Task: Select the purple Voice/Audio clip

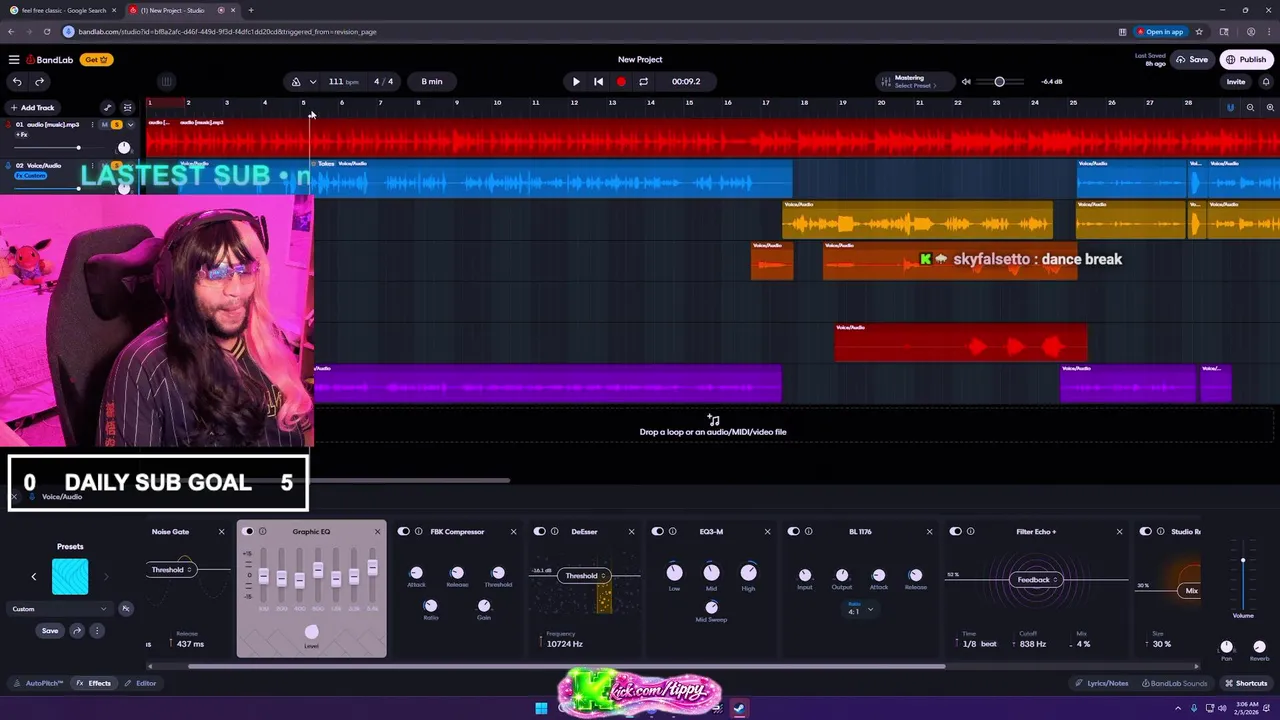Action: (x=547, y=384)
